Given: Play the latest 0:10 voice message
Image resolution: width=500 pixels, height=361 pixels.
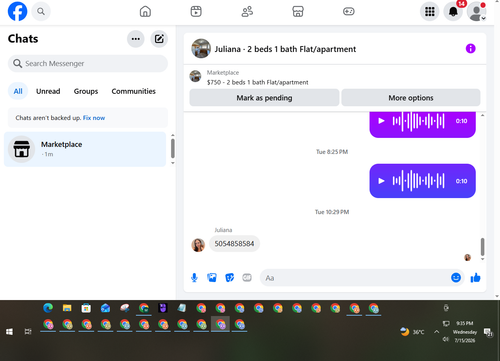Looking at the screenshot, I should tap(381, 181).
